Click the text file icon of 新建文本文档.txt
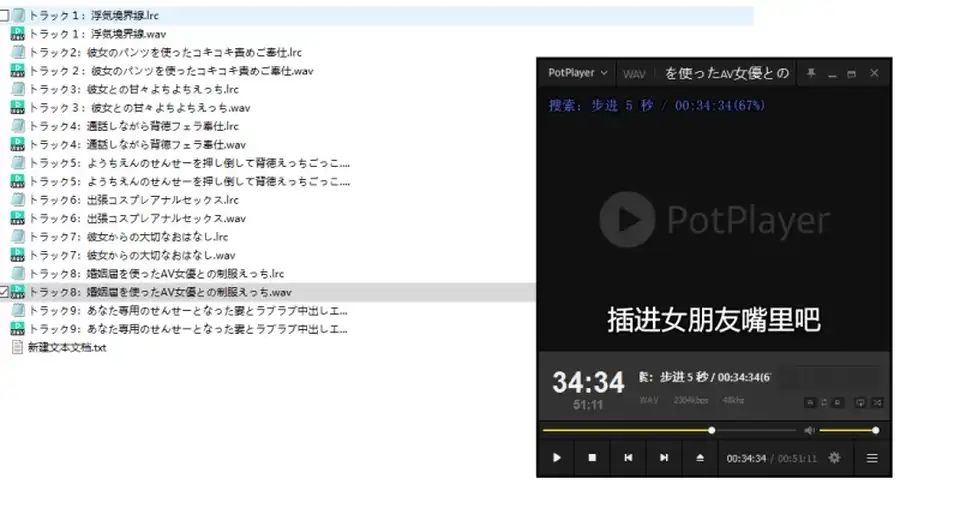Image resolution: width=960 pixels, height=526 pixels. [x=18, y=347]
